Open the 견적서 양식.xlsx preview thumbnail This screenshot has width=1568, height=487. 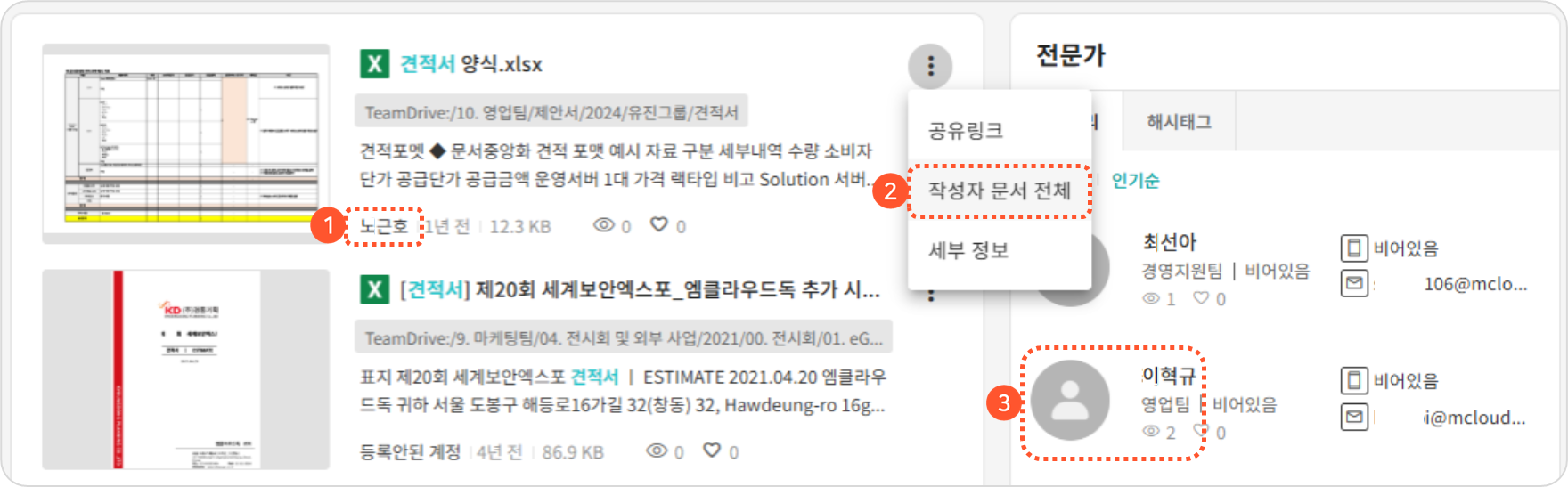click(x=185, y=142)
